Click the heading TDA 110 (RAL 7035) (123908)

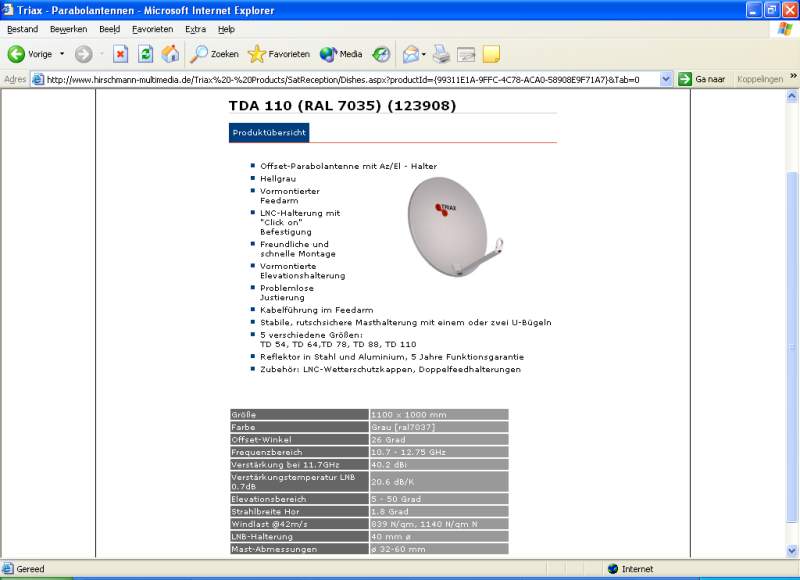(342, 106)
